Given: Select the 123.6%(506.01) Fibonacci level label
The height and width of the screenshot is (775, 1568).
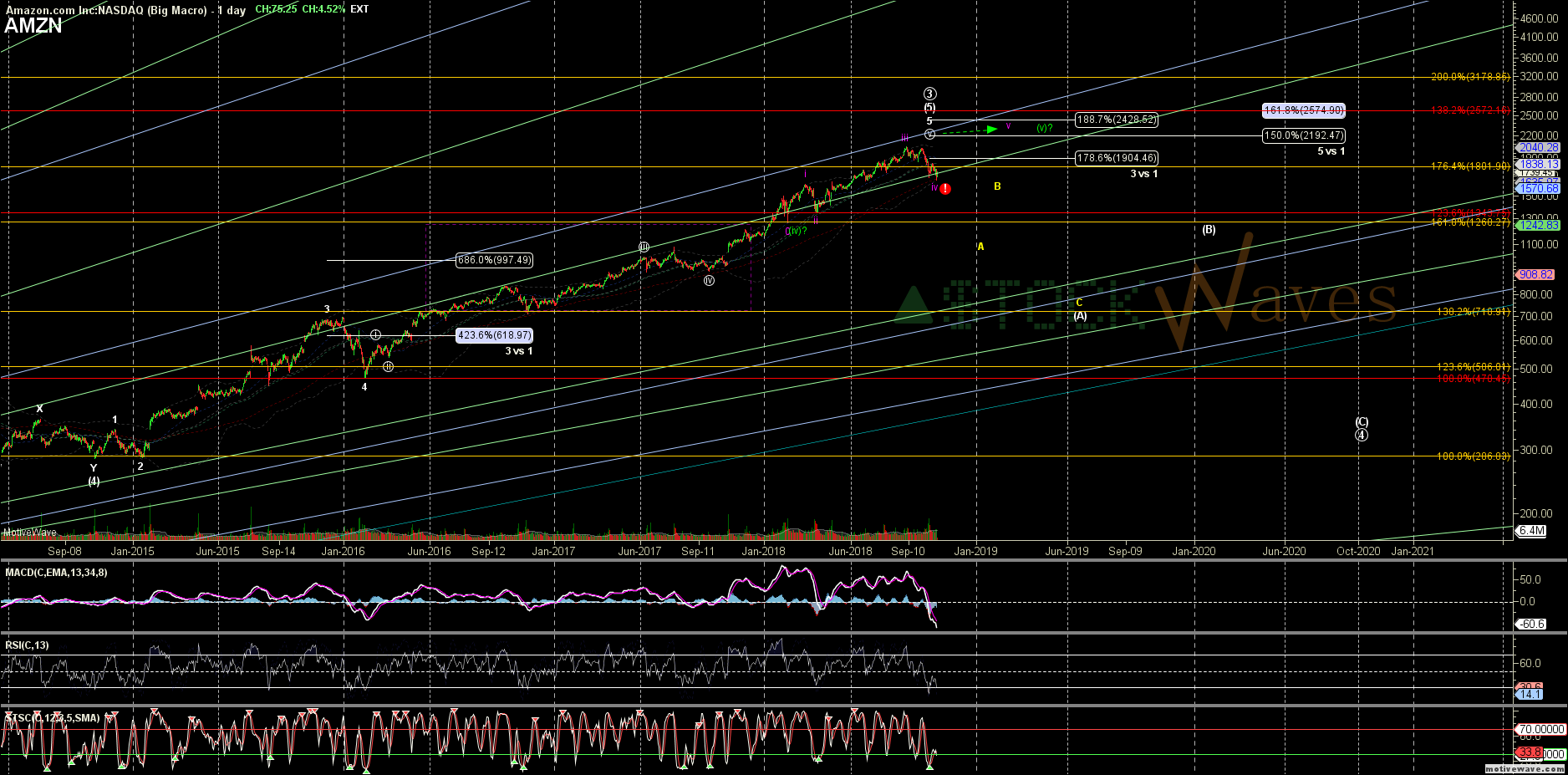Looking at the screenshot, I should click(x=1473, y=367).
